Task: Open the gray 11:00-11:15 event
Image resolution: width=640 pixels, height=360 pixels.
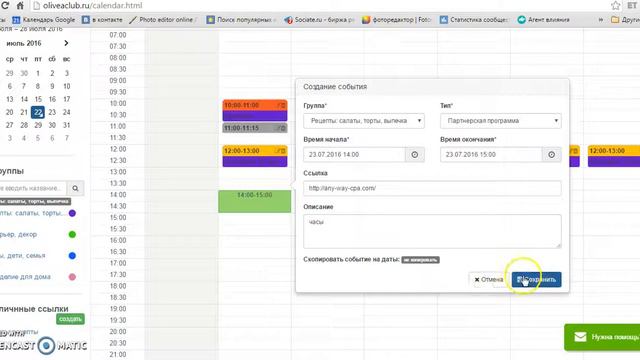Action: click(x=255, y=128)
